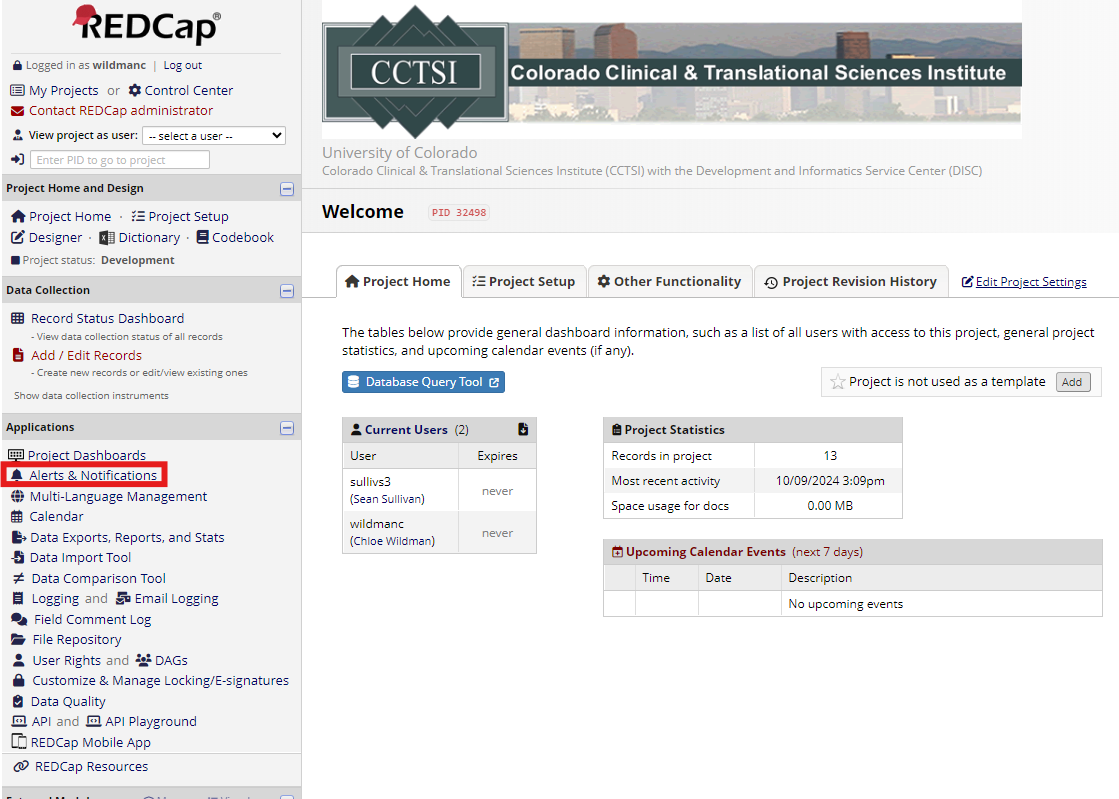
Task: Click the Log out link
Action: [182, 65]
